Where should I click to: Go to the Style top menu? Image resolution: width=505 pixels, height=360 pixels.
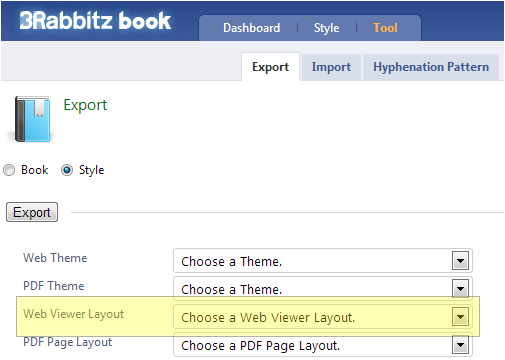coord(326,28)
